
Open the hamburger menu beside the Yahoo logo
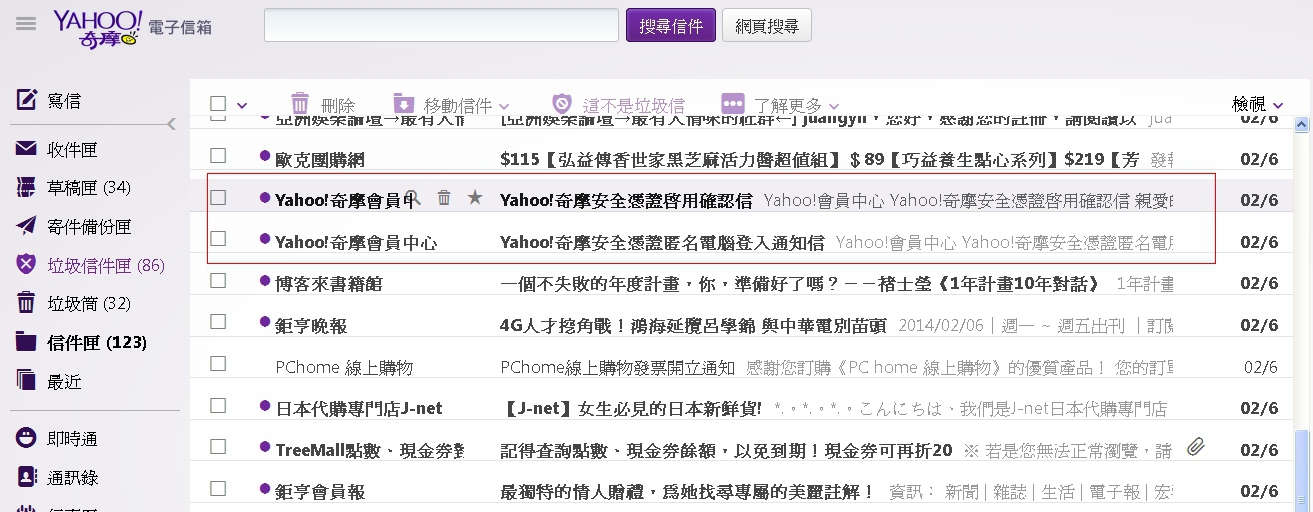(26, 24)
